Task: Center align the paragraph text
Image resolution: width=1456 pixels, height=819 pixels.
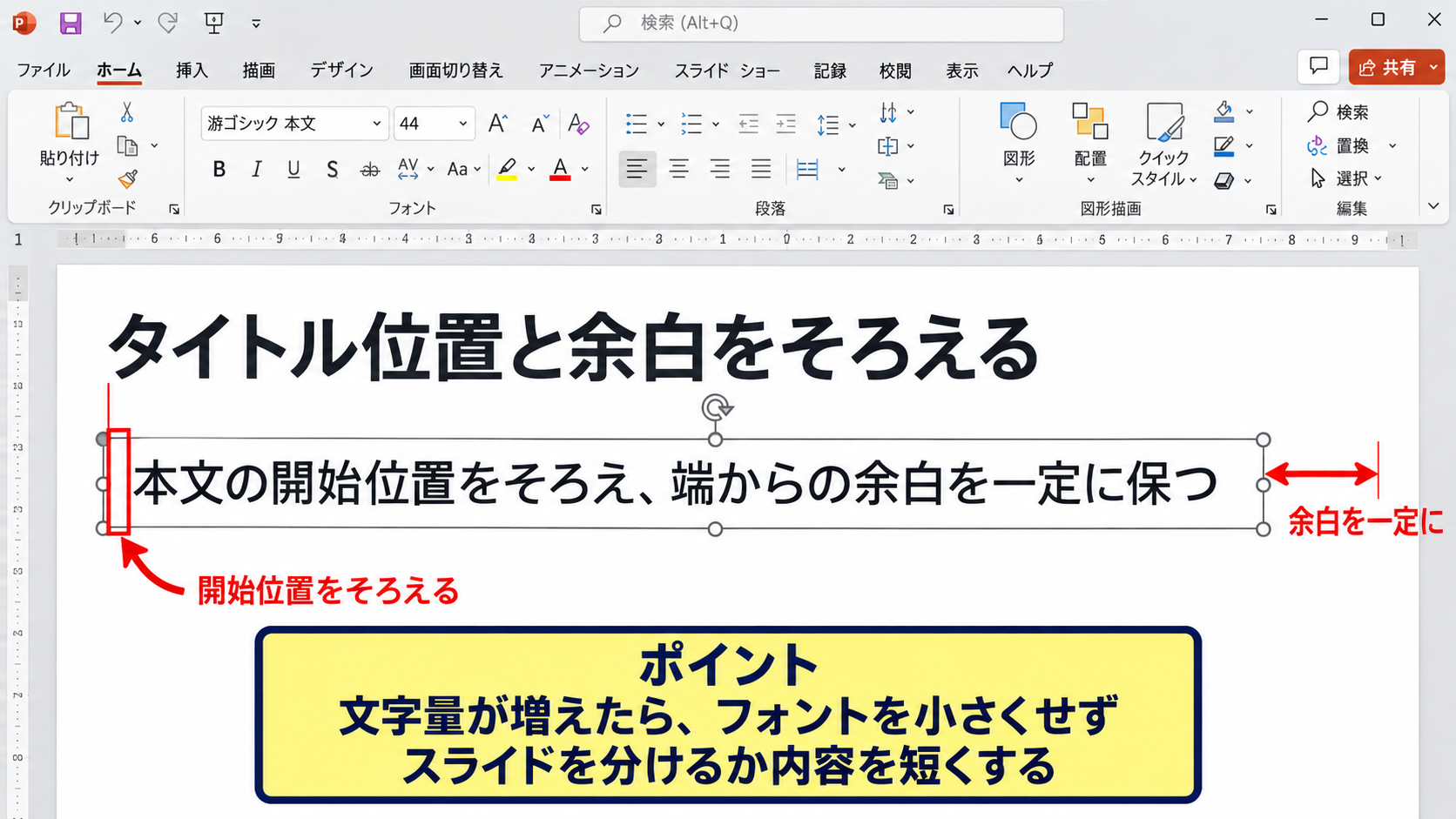Action: click(678, 169)
